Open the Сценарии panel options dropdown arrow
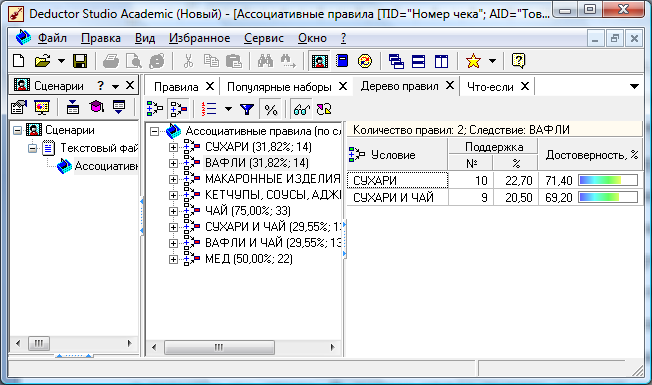Screen dimensions: 652x385 click(115, 86)
